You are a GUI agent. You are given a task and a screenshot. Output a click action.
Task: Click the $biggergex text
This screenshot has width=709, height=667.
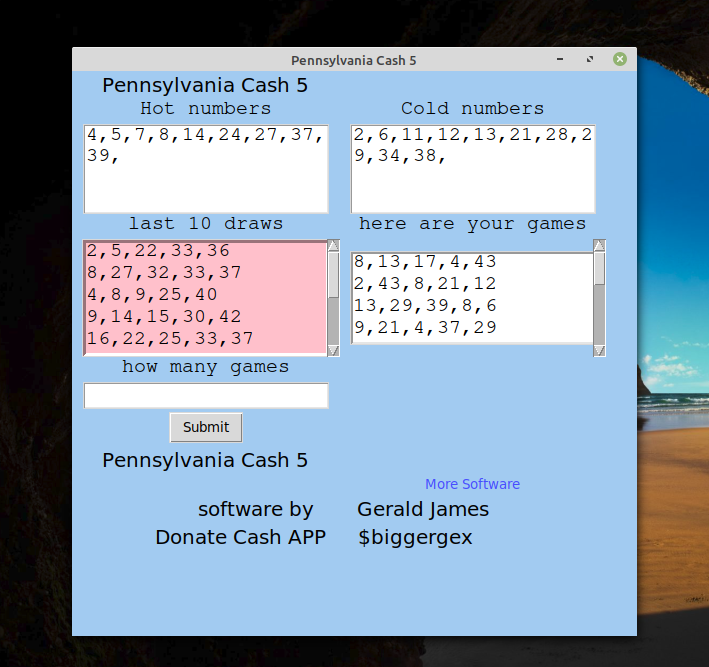pos(415,537)
